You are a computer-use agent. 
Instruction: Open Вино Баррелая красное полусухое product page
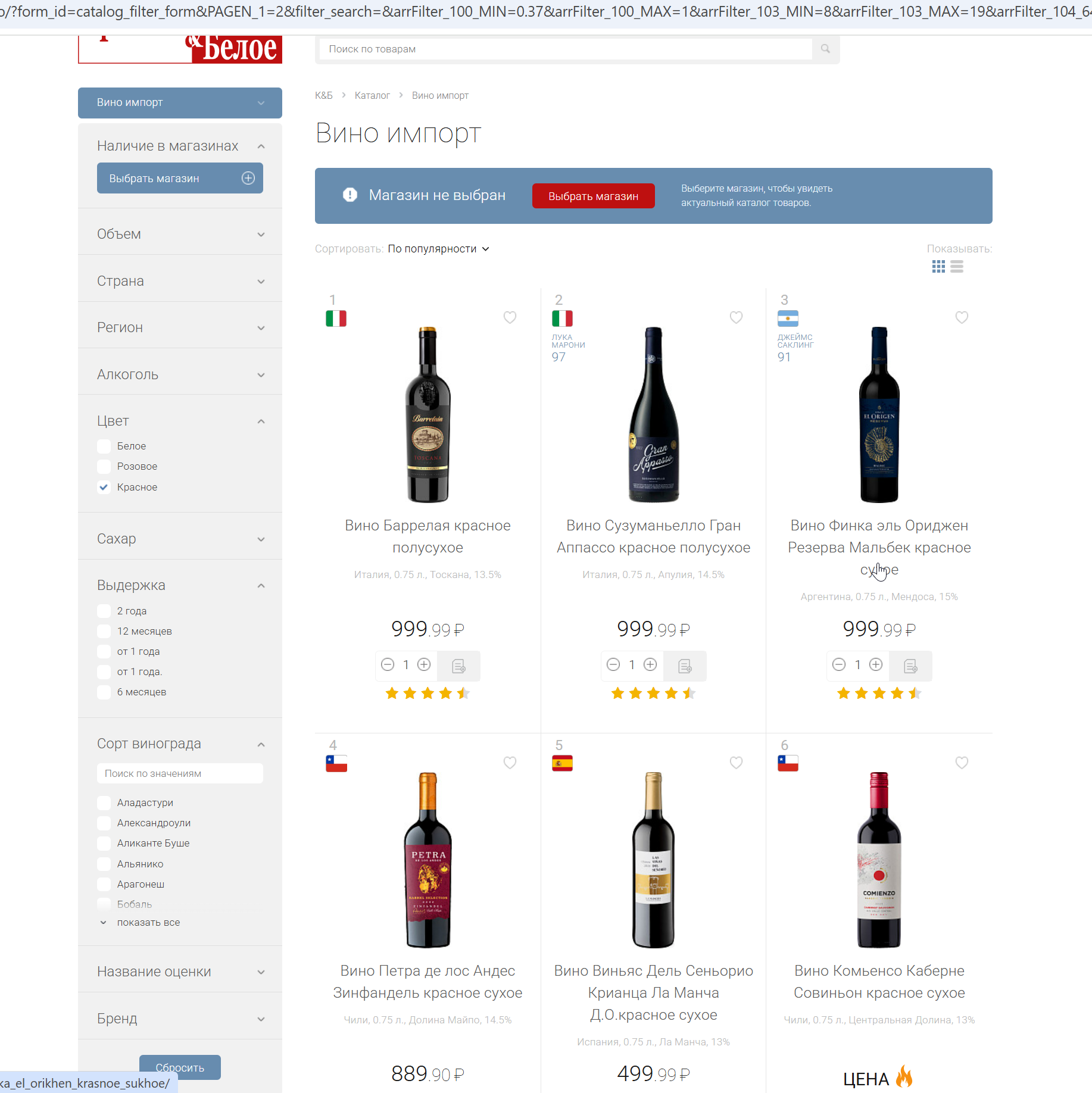[x=428, y=536]
